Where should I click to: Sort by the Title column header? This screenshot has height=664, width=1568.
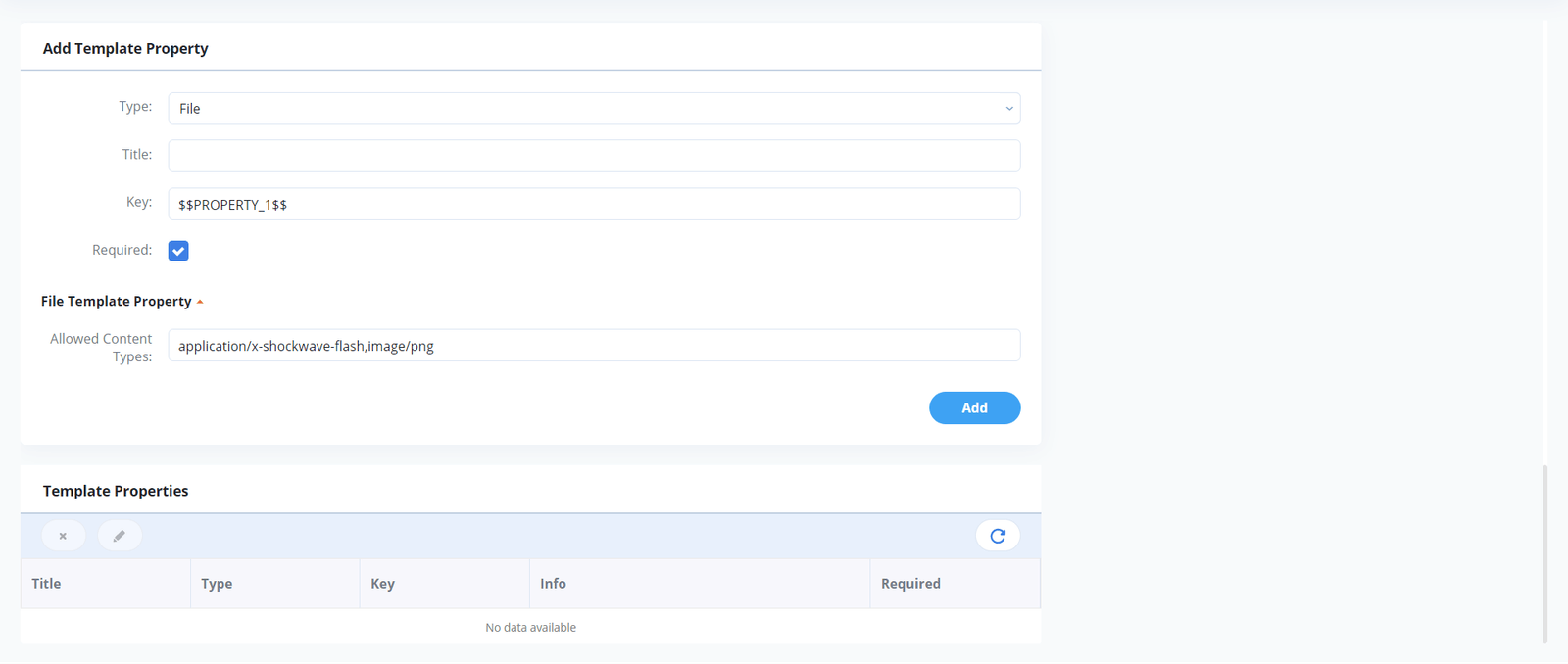point(46,584)
